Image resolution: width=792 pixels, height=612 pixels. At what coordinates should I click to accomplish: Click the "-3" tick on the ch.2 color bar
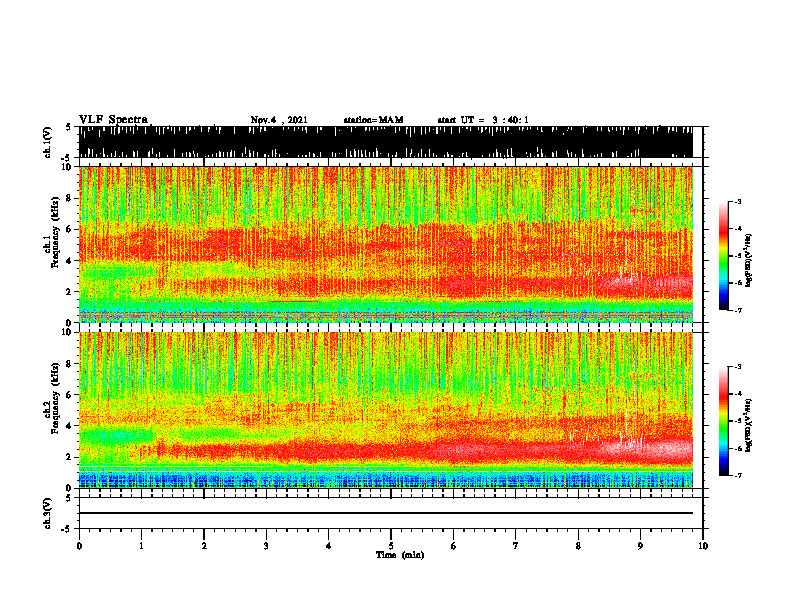[x=737, y=367]
